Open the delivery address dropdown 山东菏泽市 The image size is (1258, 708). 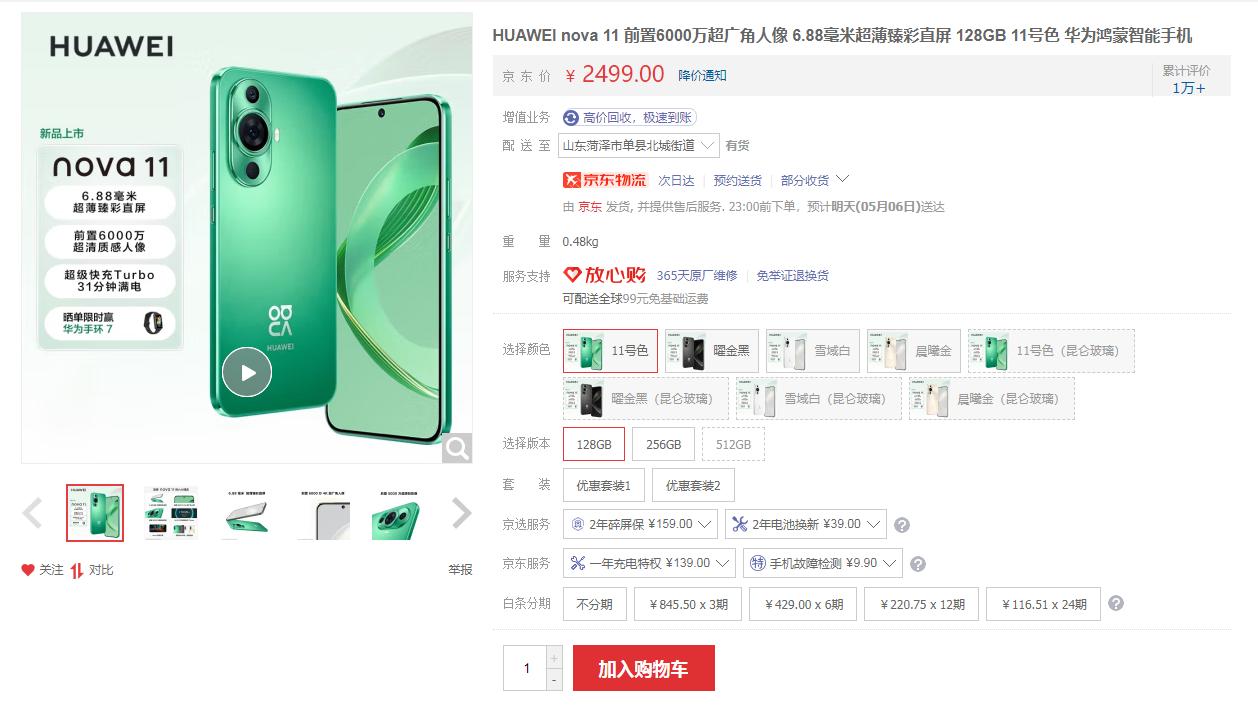click(x=638, y=145)
